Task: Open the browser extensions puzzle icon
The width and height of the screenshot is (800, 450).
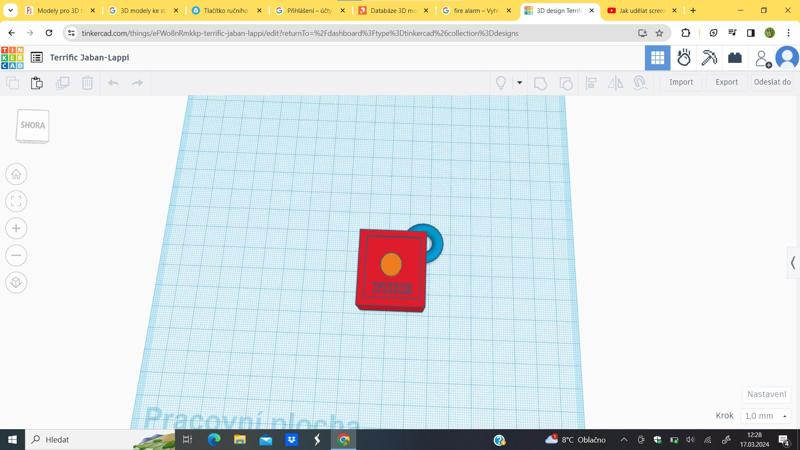Action: [686, 33]
